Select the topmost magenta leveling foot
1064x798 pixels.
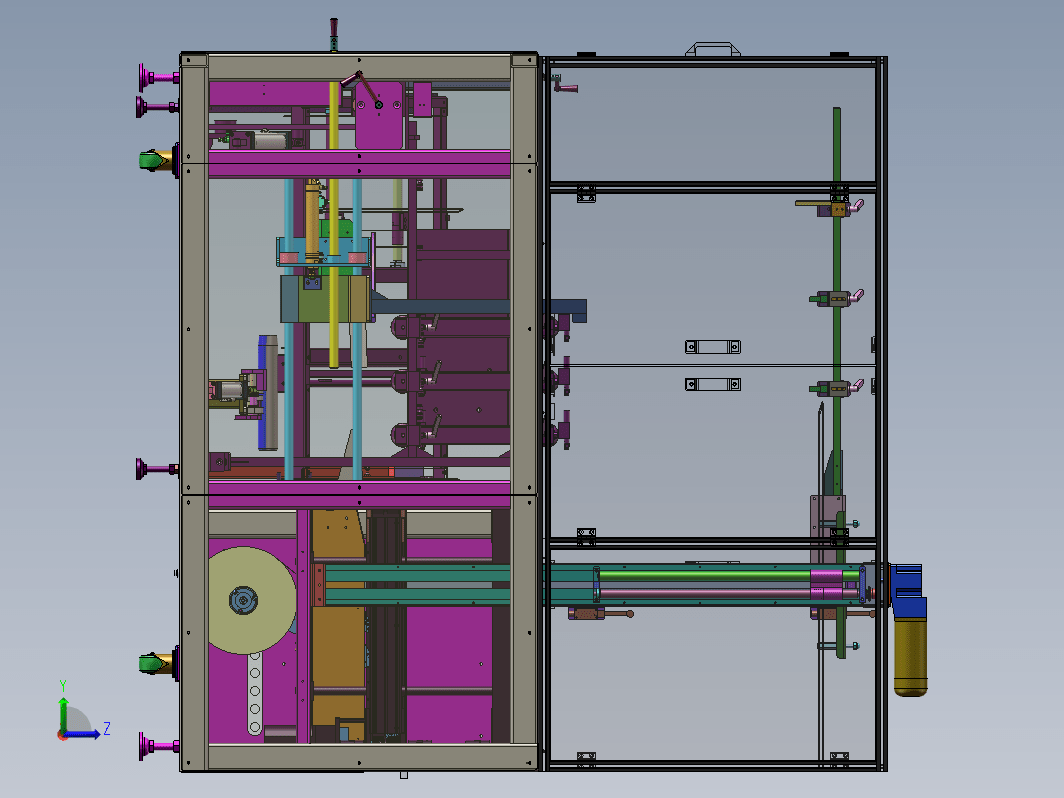point(158,77)
